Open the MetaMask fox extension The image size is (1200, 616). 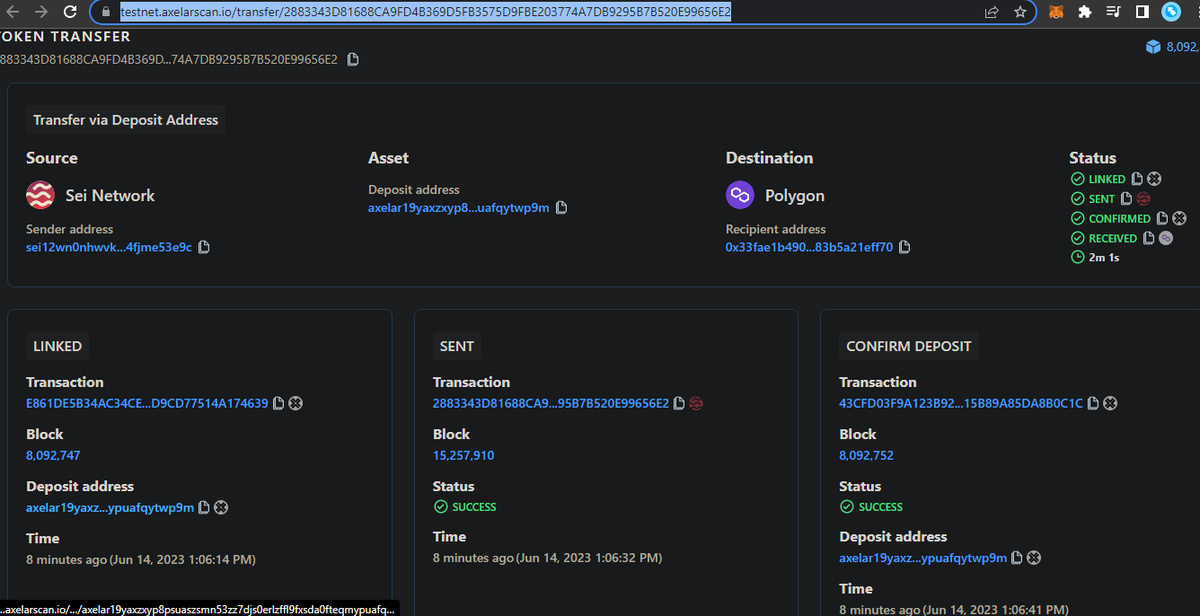[x=1056, y=12]
